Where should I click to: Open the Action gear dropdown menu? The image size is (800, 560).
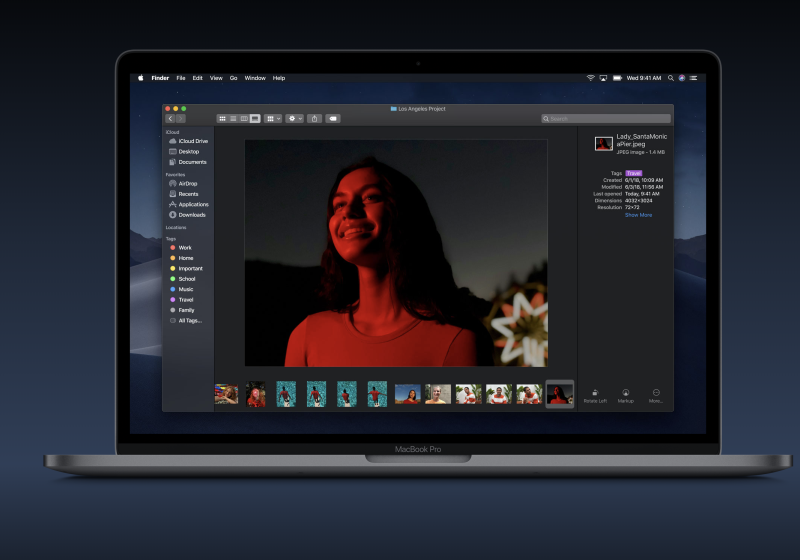pyautogui.click(x=294, y=118)
